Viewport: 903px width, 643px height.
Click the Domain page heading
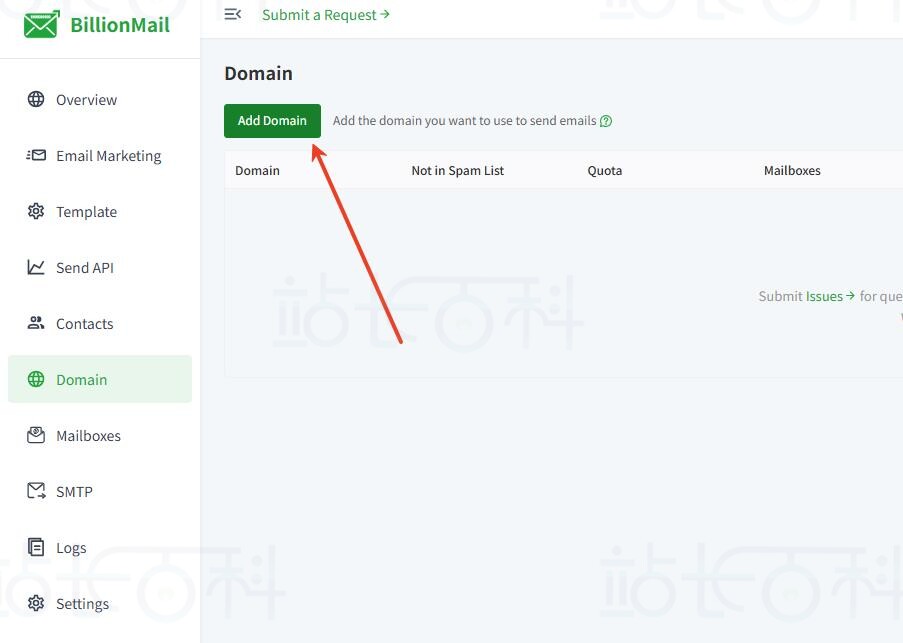coord(259,74)
